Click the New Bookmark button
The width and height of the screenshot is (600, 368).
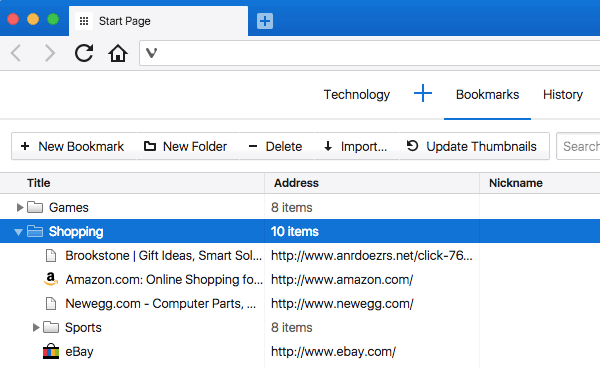(x=73, y=146)
